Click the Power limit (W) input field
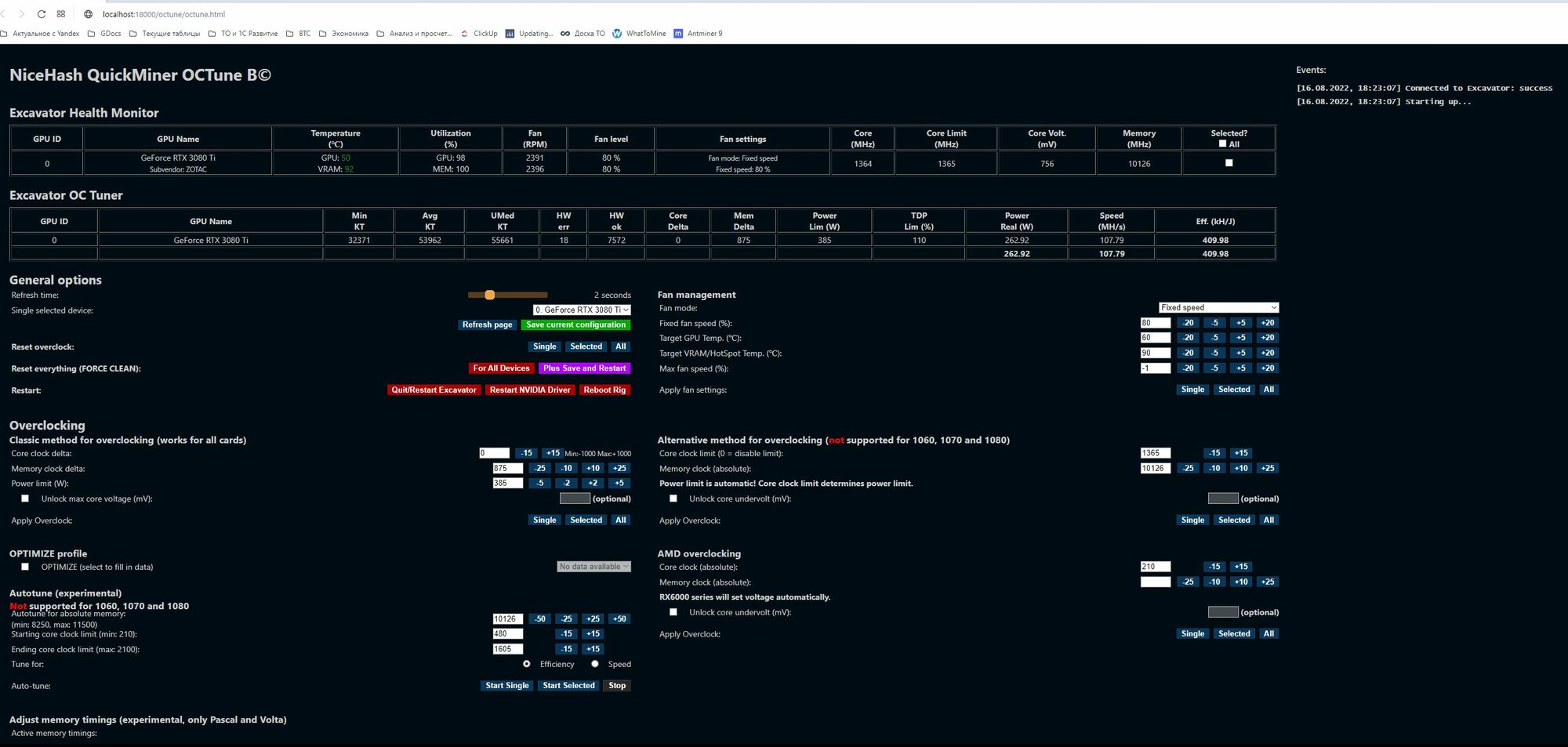Image resolution: width=1568 pixels, height=747 pixels. [507, 484]
